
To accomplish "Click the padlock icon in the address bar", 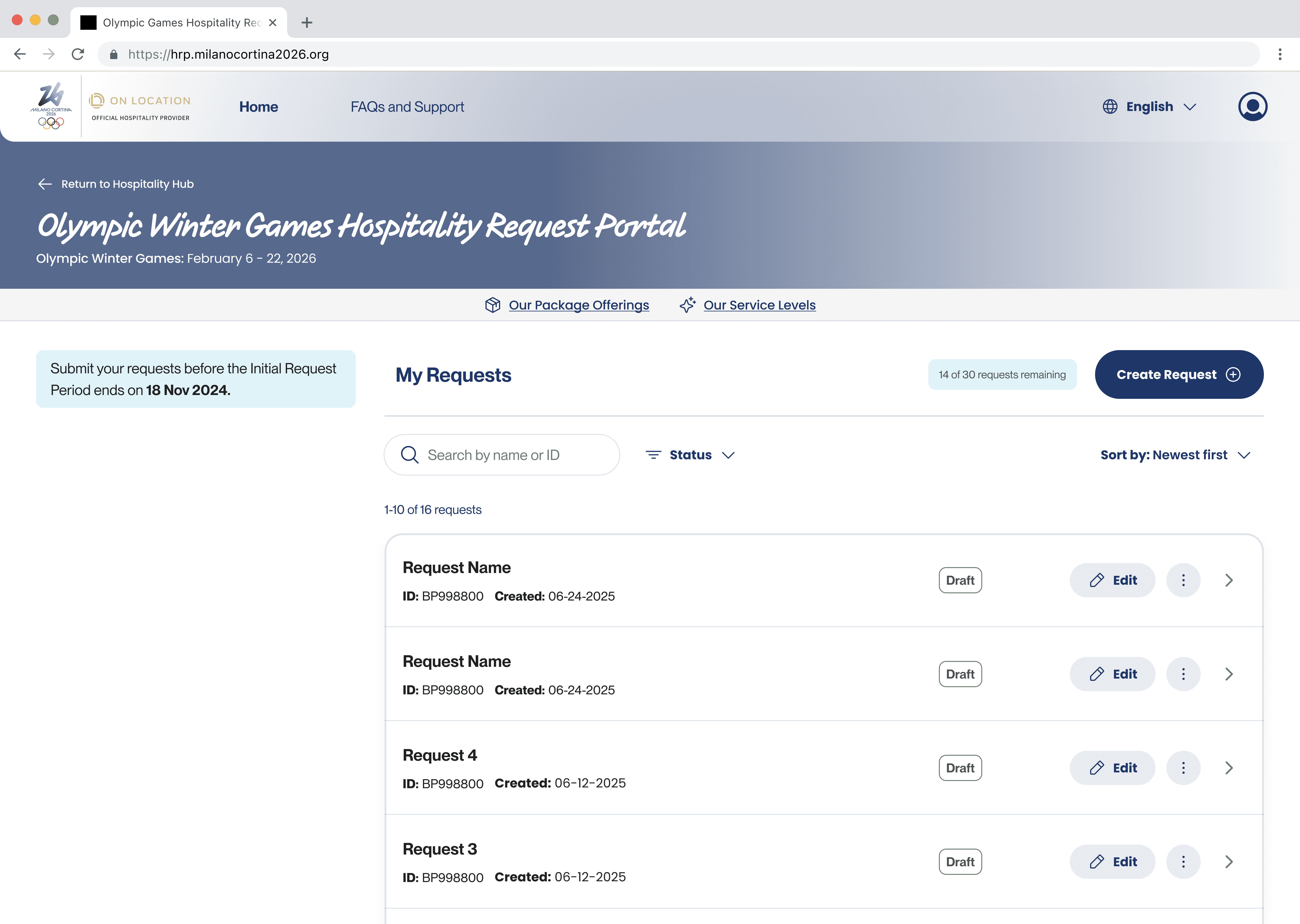I will click(113, 54).
